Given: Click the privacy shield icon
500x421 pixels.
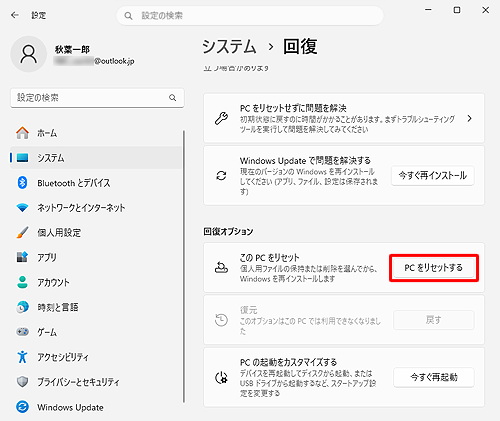Looking at the screenshot, I should click(22, 382).
